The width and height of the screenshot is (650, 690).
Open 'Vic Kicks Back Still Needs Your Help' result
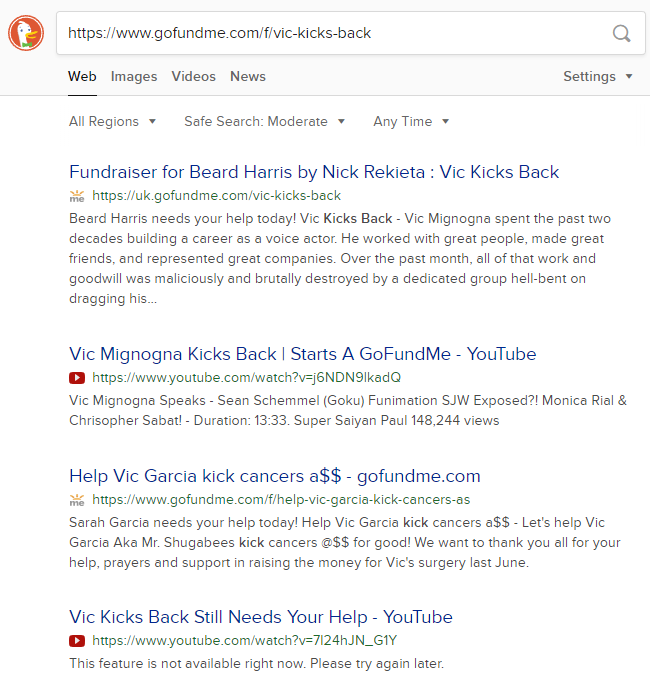click(x=261, y=617)
